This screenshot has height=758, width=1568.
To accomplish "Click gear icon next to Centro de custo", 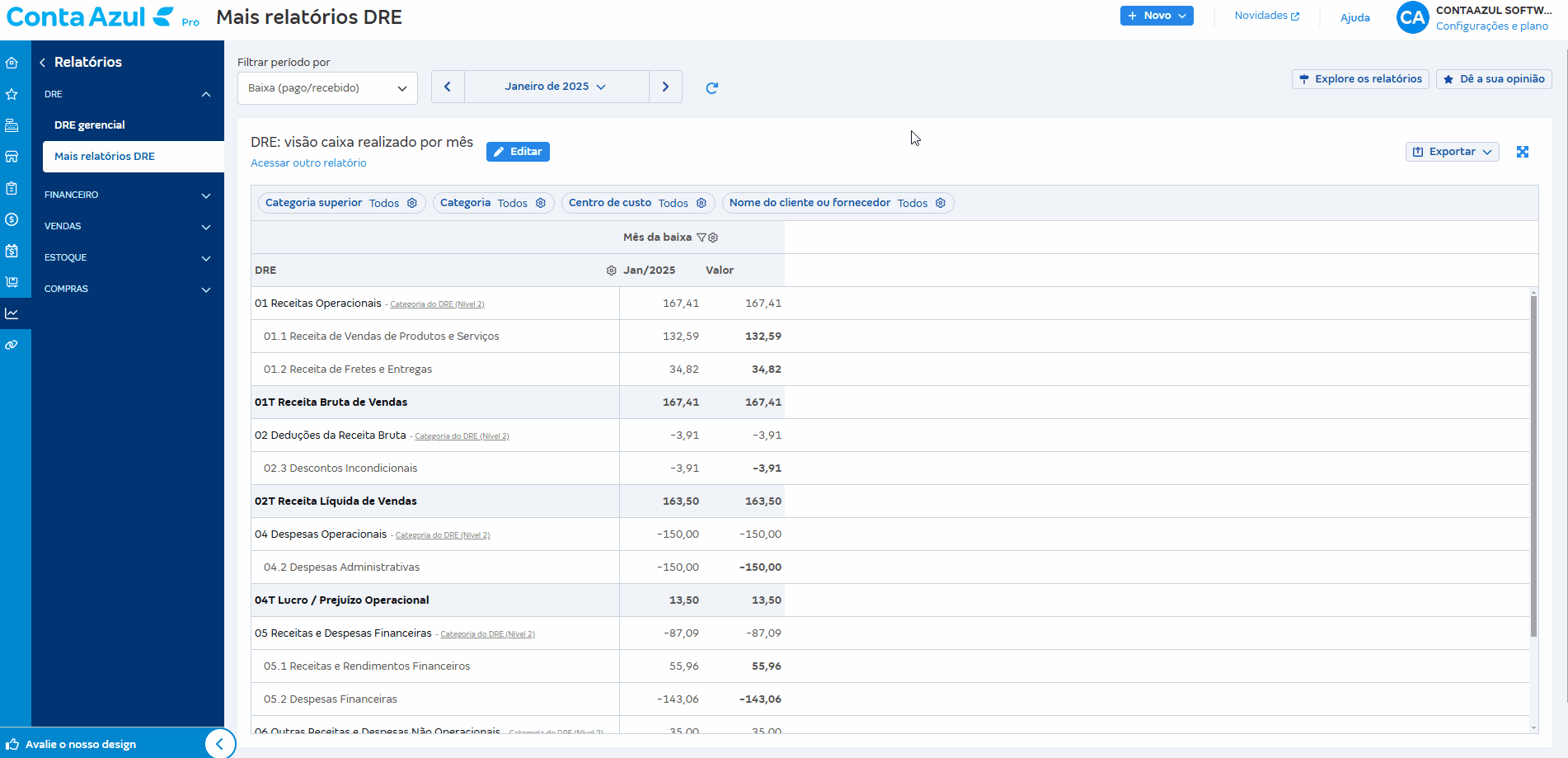I will click(702, 203).
